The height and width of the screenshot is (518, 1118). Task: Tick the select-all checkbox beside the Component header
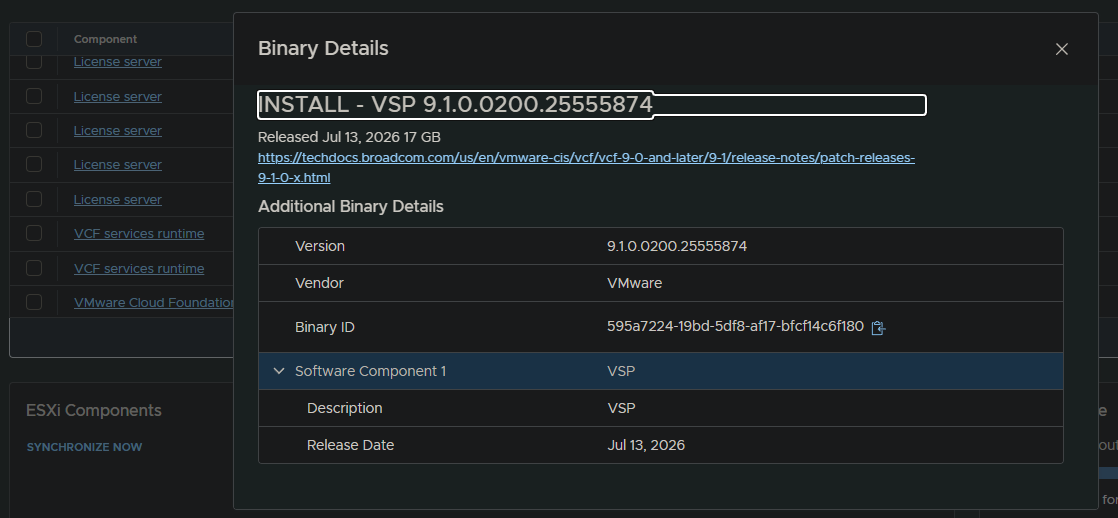coord(34,39)
